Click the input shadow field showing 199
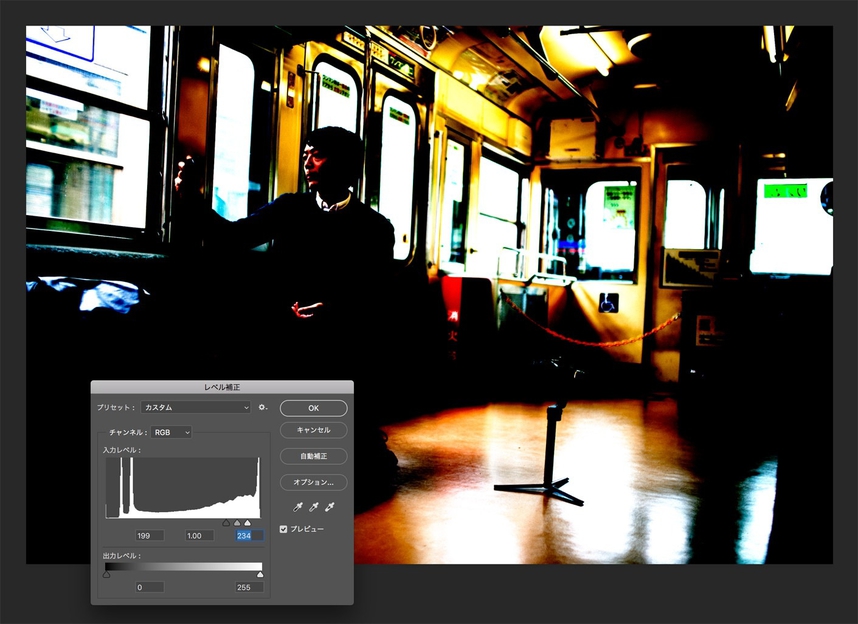 tap(149, 536)
